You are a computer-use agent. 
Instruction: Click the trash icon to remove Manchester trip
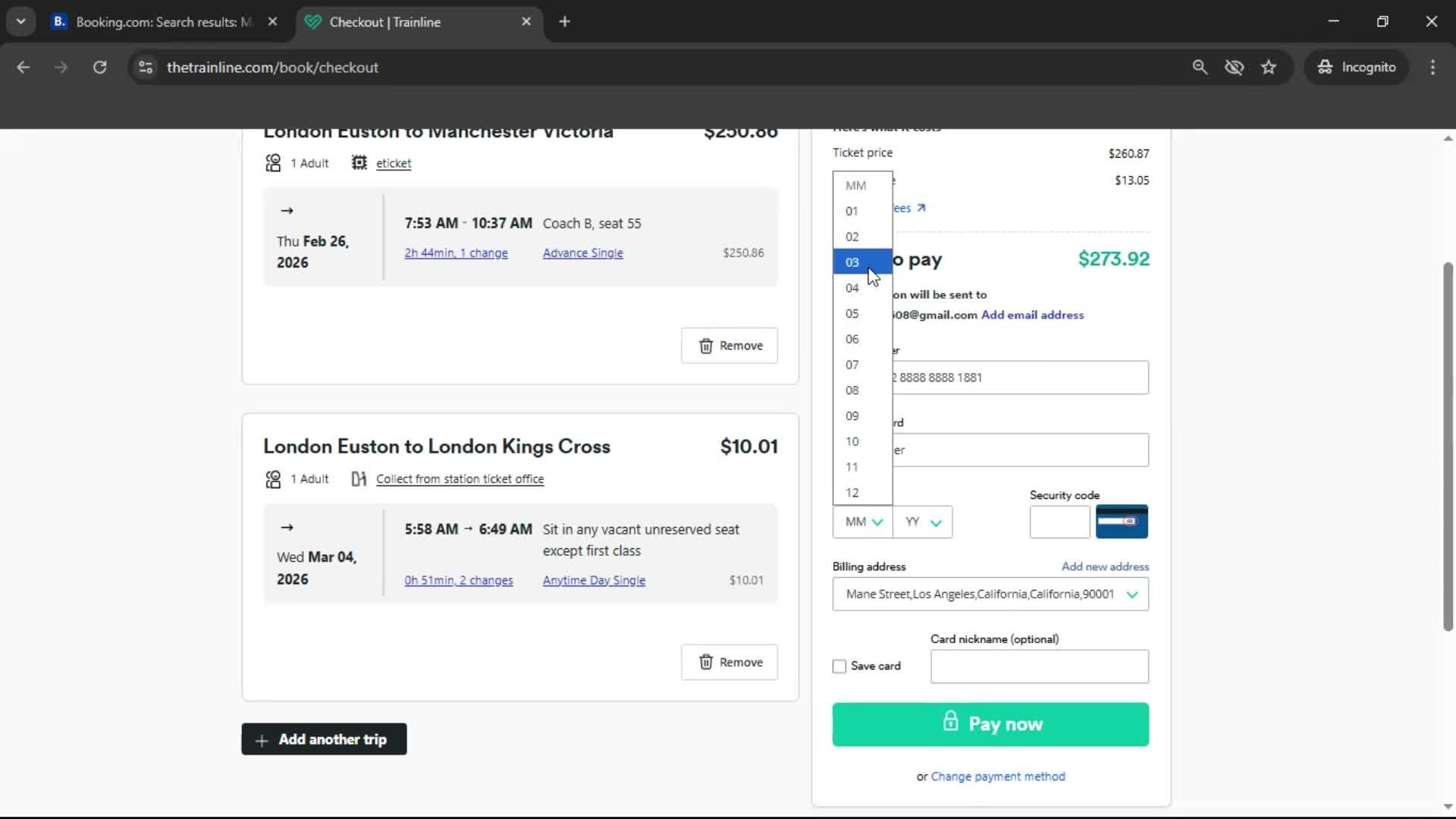tap(708, 345)
